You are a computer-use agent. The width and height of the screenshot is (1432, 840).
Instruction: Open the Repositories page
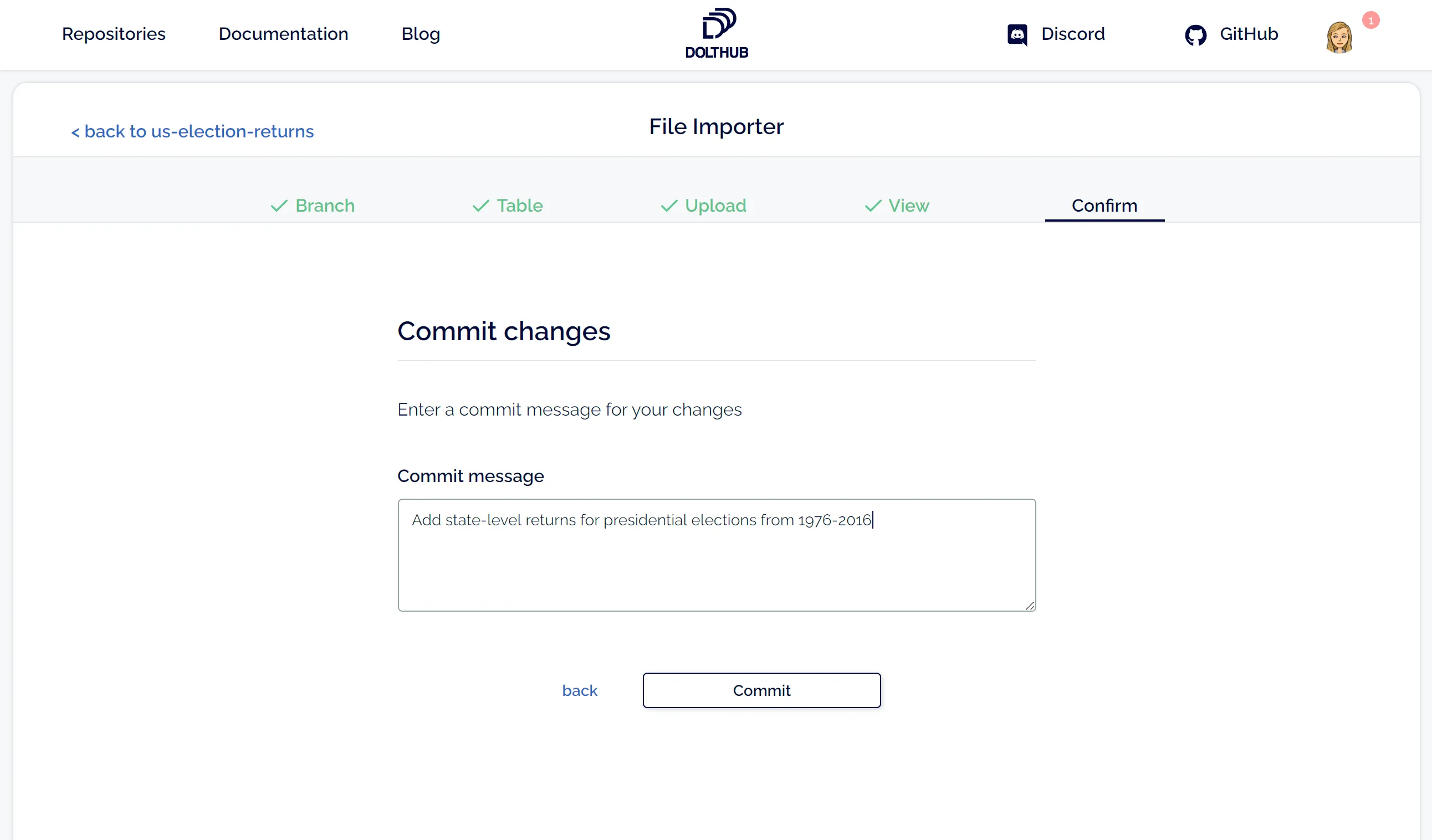114,34
